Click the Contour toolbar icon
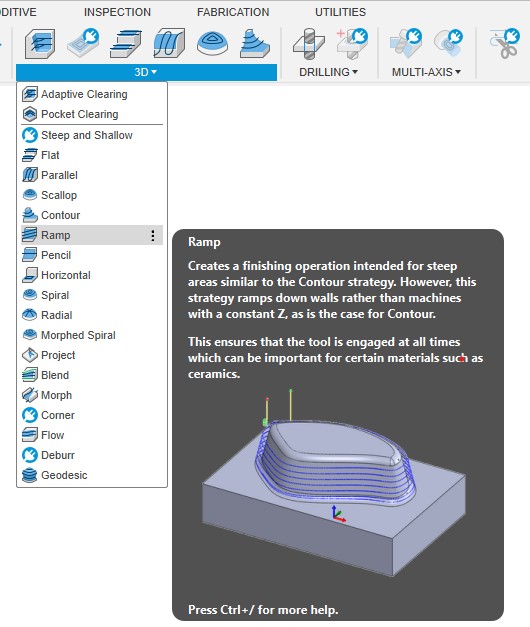530x627 pixels. pyautogui.click(x=255, y=43)
